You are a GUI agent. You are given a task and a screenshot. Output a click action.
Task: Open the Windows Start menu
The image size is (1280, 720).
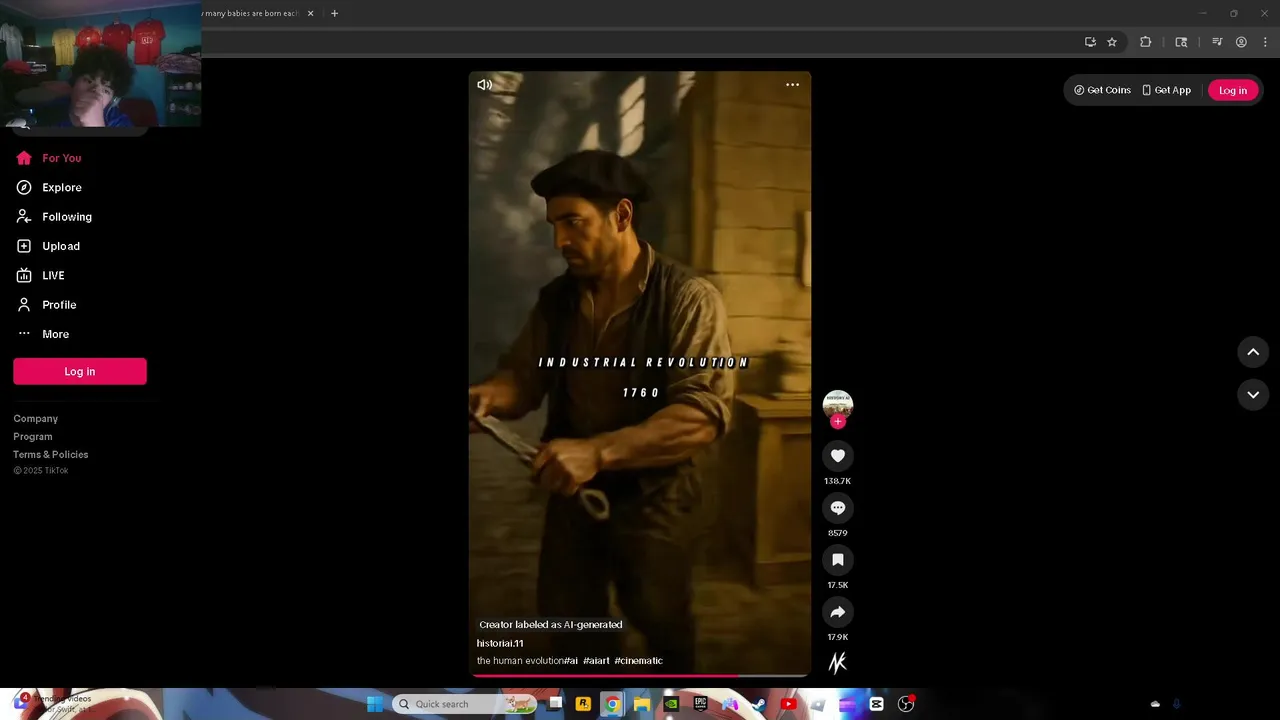coord(375,704)
